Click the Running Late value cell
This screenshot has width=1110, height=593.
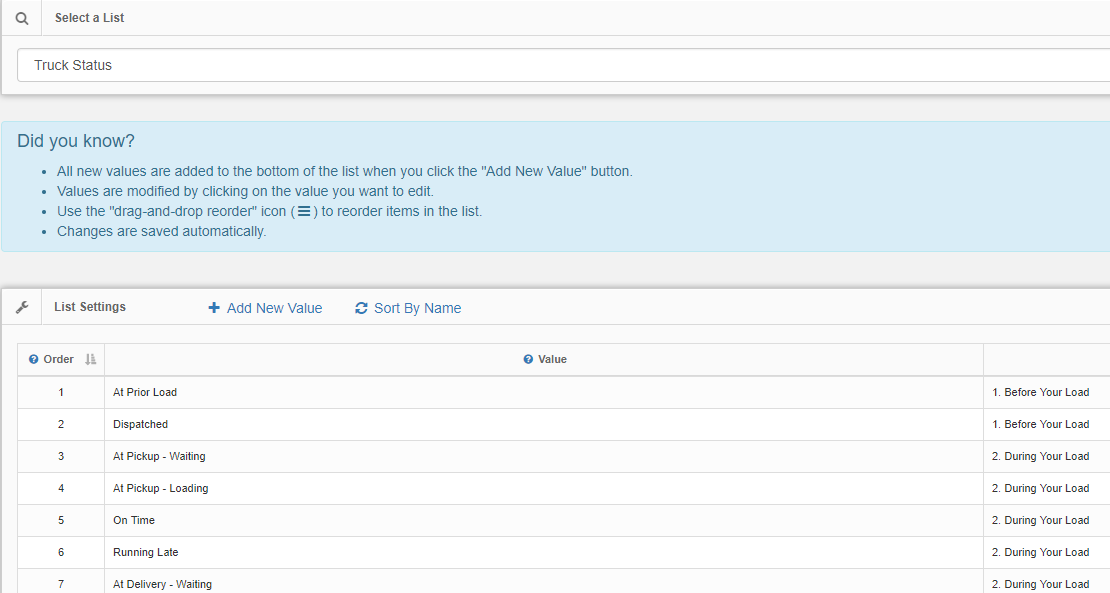coord(544,552)
